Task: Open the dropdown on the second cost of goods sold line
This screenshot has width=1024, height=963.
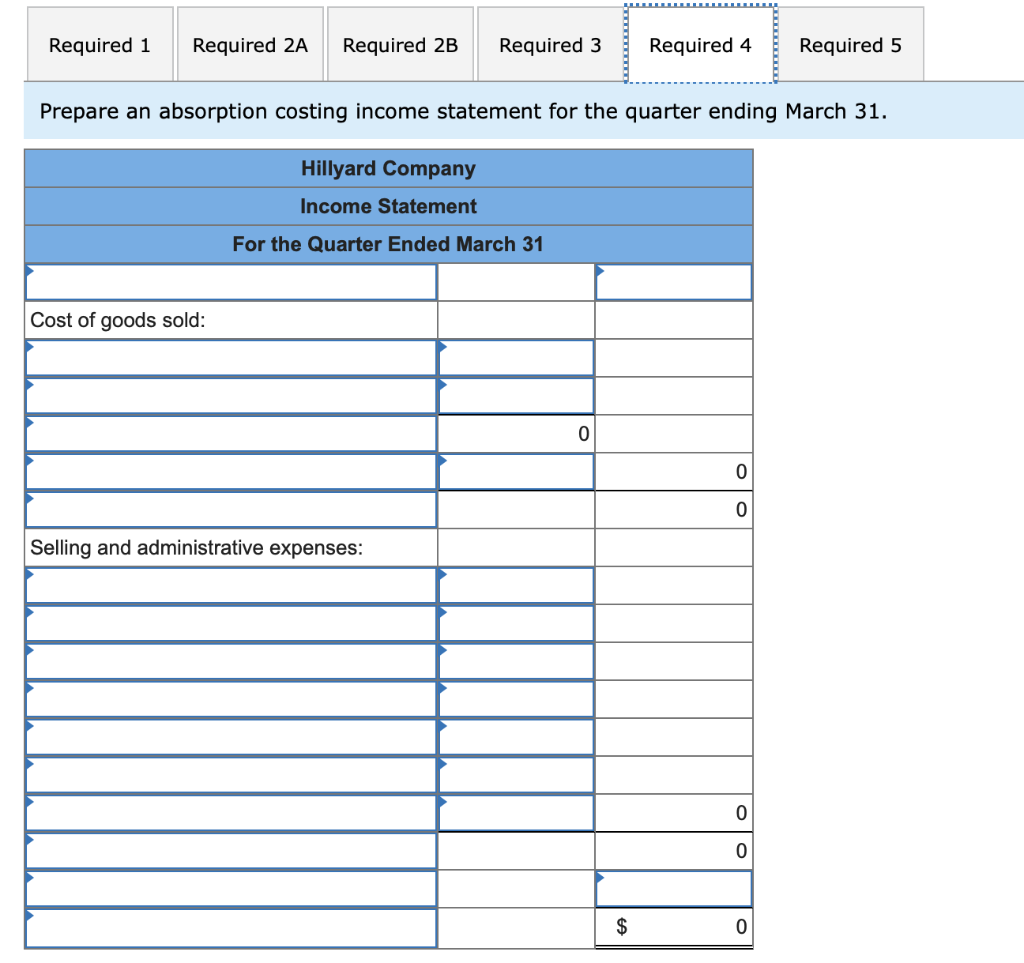Action: (230, 395)
